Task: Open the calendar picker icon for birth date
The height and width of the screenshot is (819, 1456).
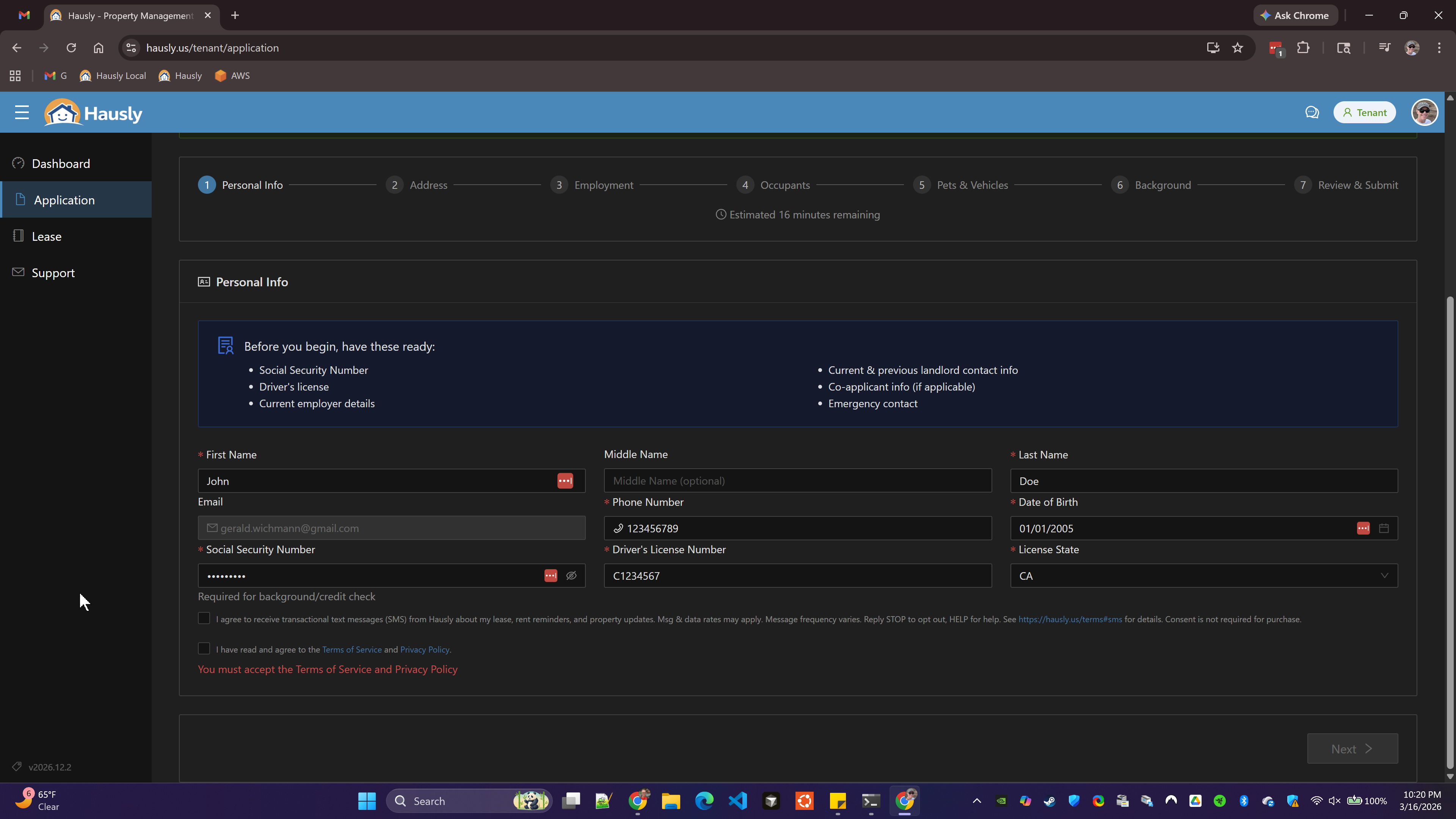Action: pos(1384,528)
